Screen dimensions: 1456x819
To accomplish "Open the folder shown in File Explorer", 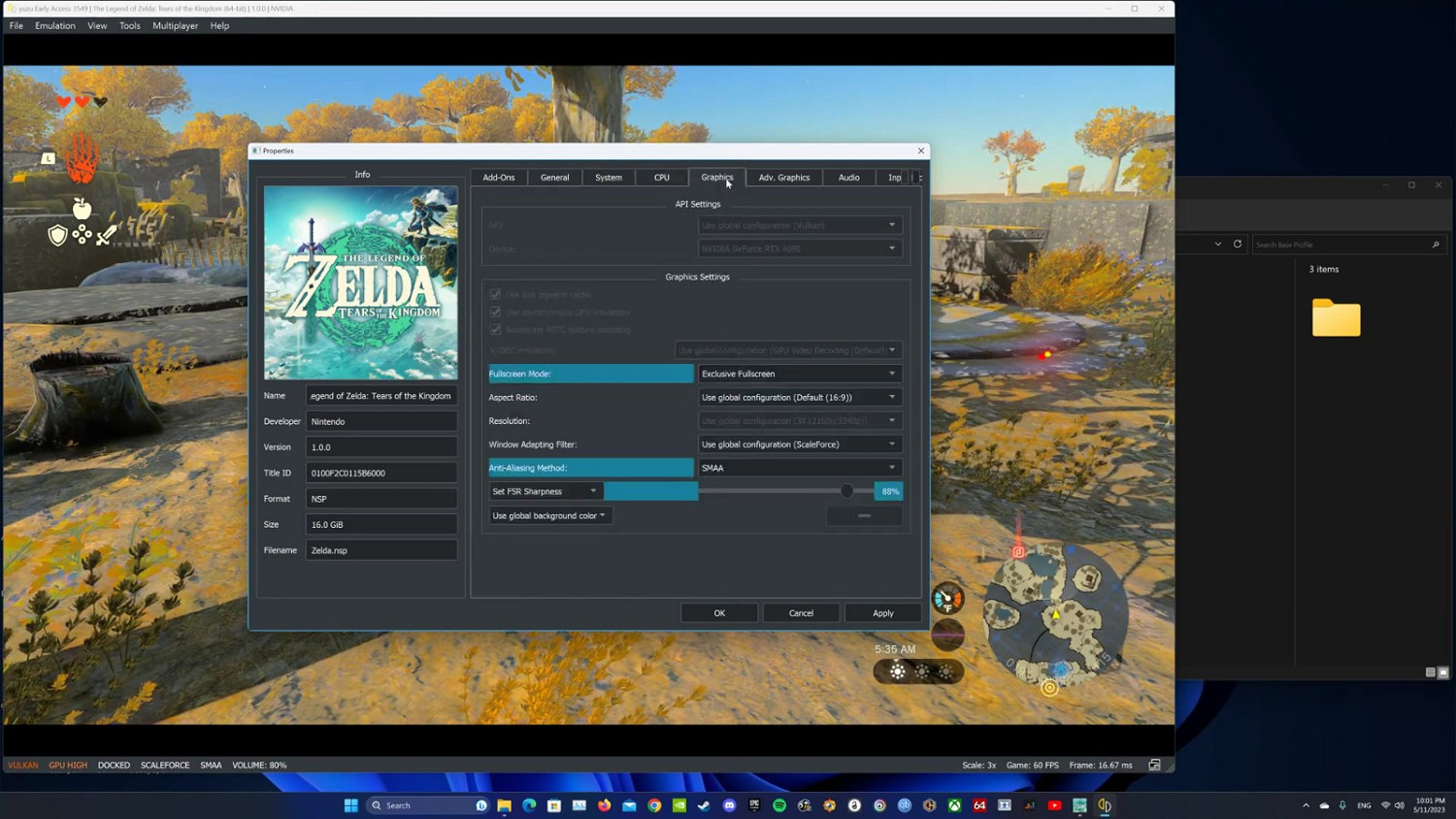I will (x=1337, y=318).
